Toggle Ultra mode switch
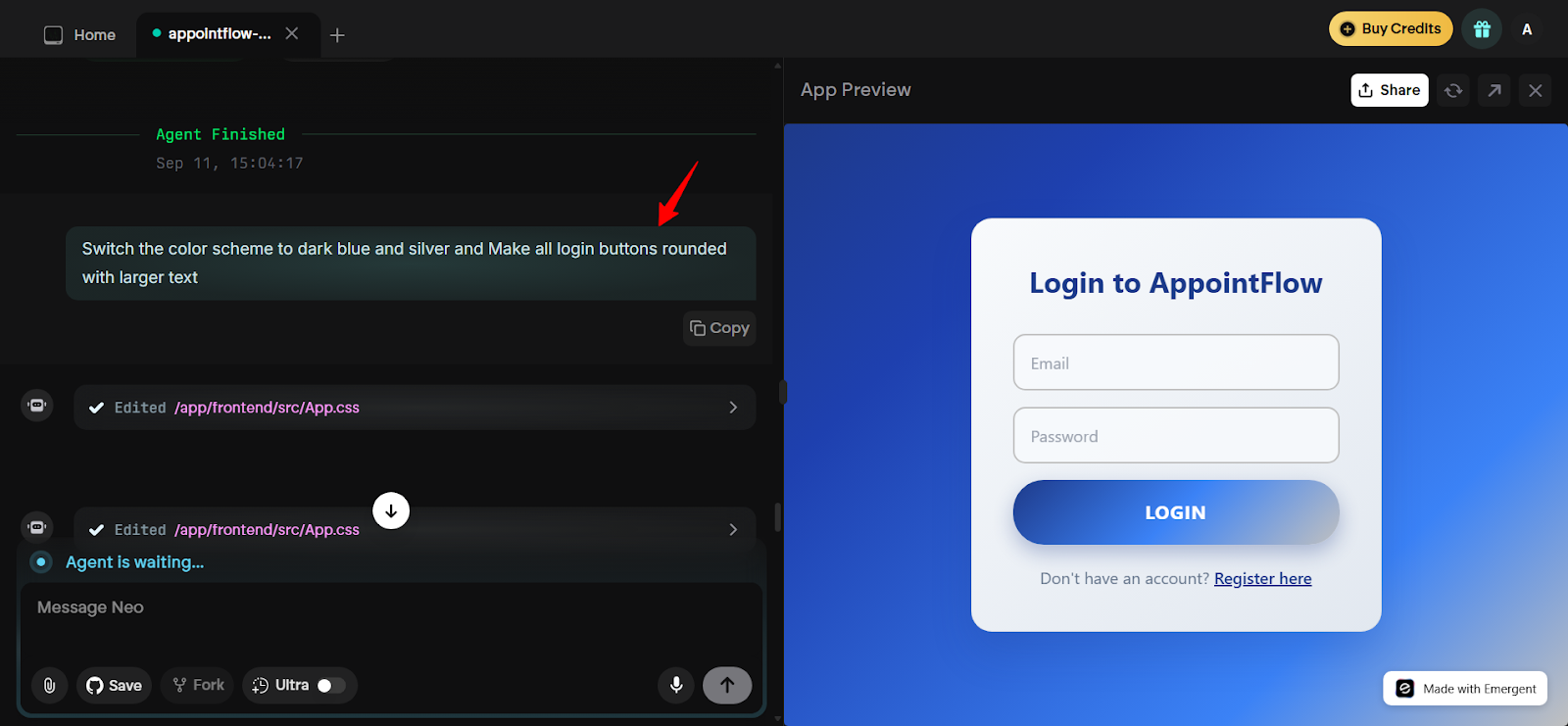 click(331, 685)
